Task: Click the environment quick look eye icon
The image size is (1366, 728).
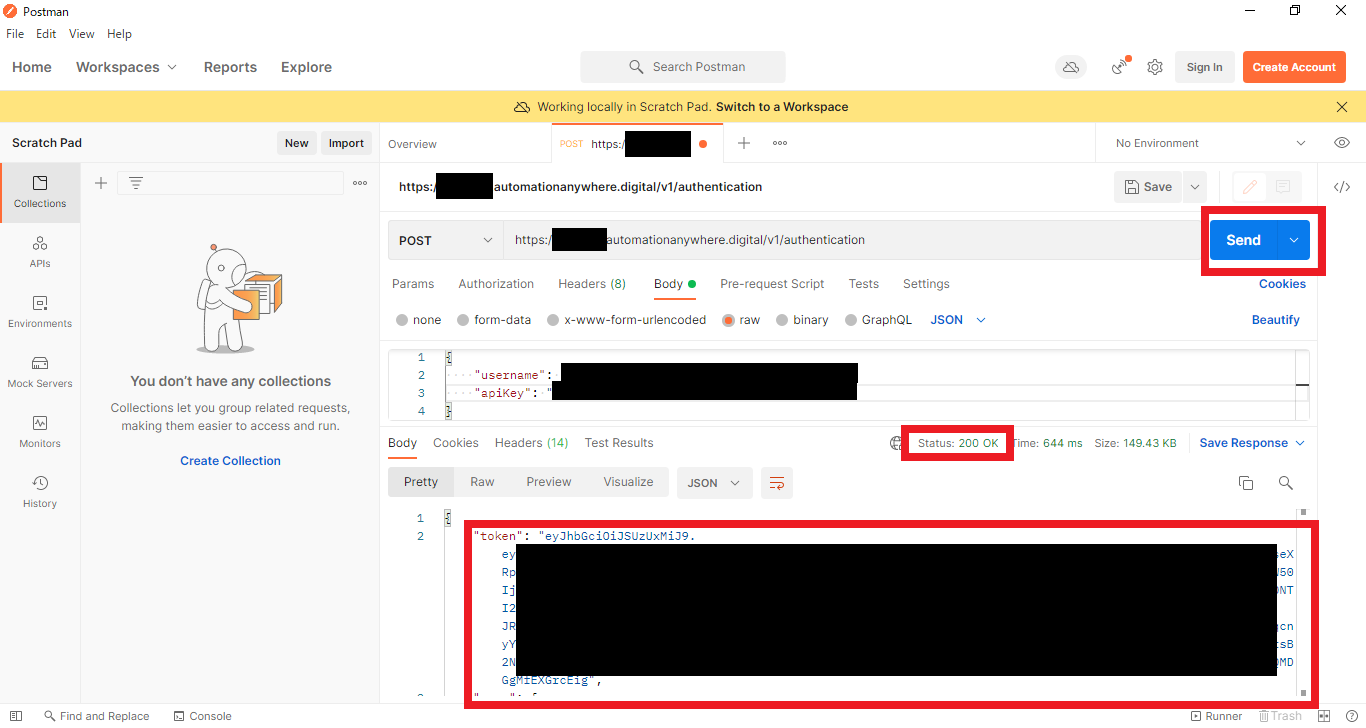Action: tap(1342, 143)
